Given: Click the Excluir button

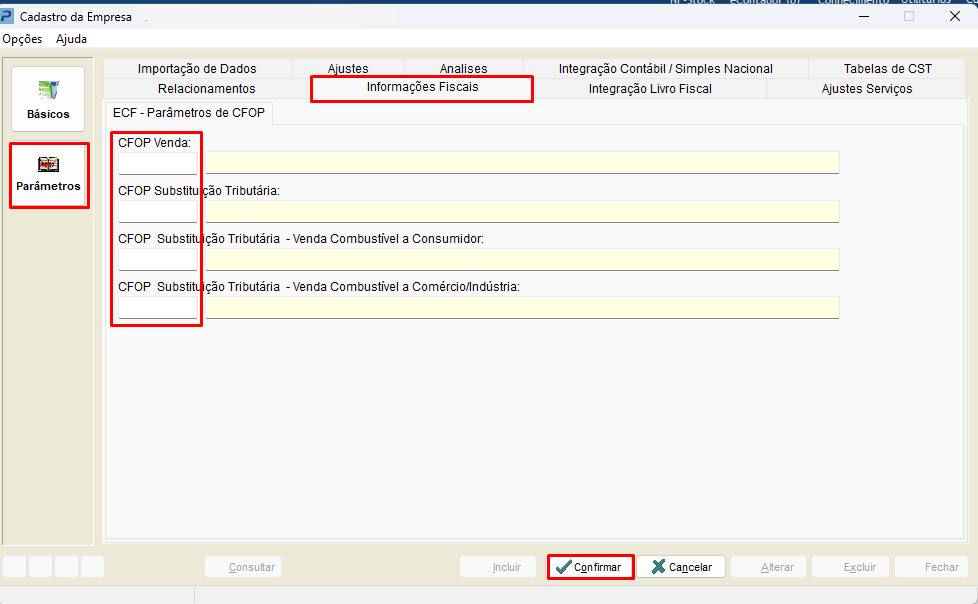Looking at the screenshot, I should (851, 567).
